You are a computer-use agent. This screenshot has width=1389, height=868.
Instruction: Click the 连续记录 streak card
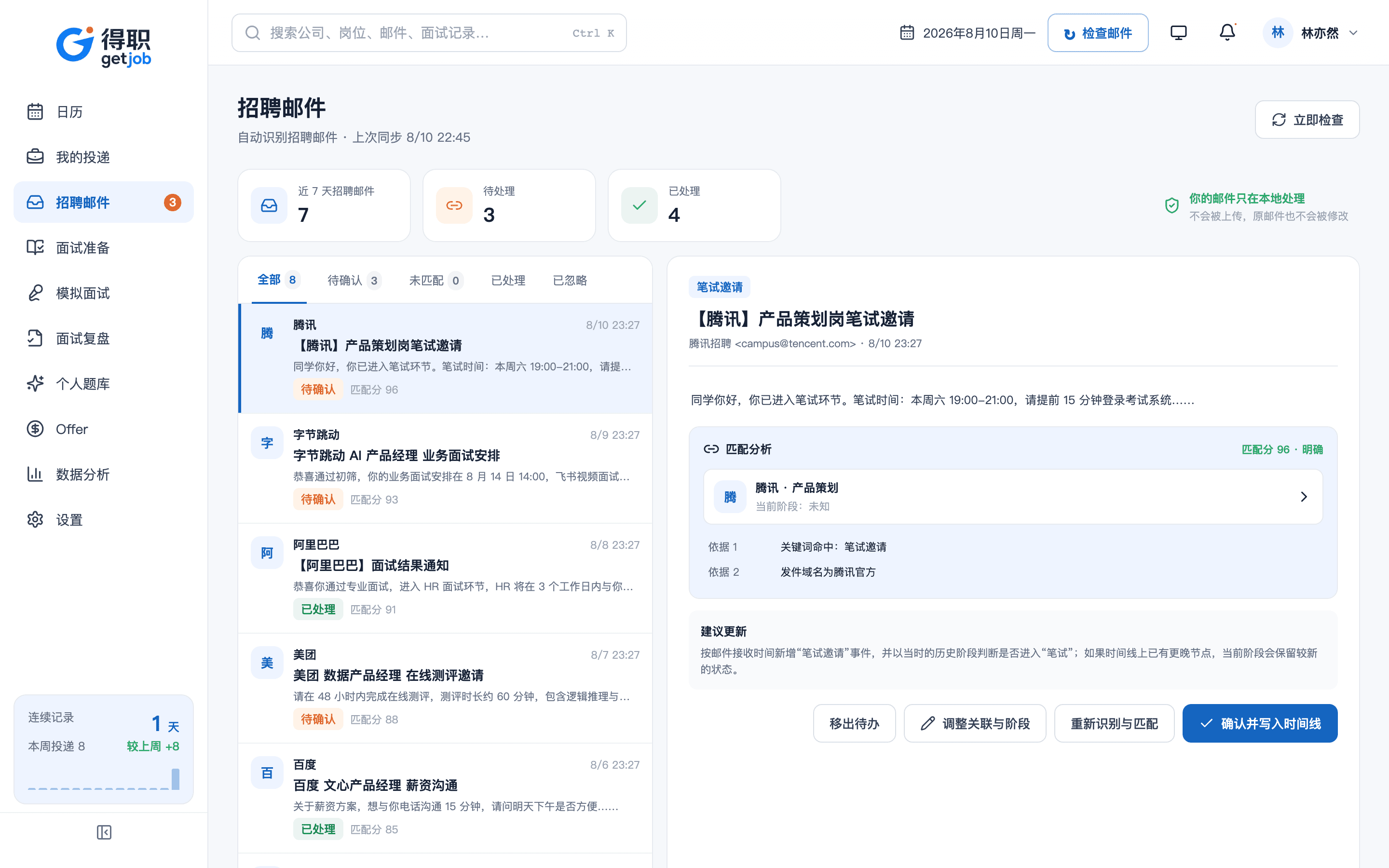(103, 749)
